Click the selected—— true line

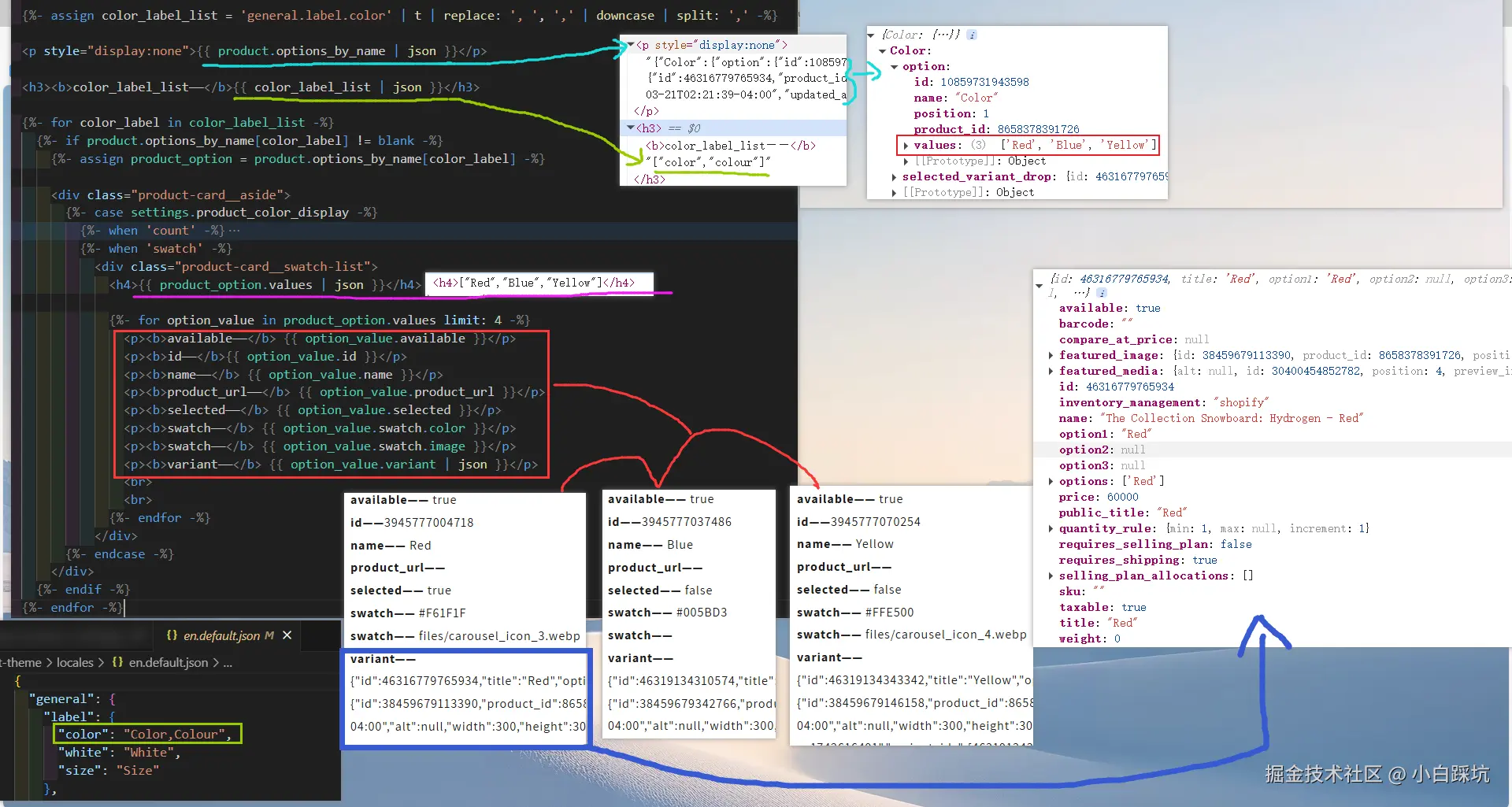(x=401, y=590)
